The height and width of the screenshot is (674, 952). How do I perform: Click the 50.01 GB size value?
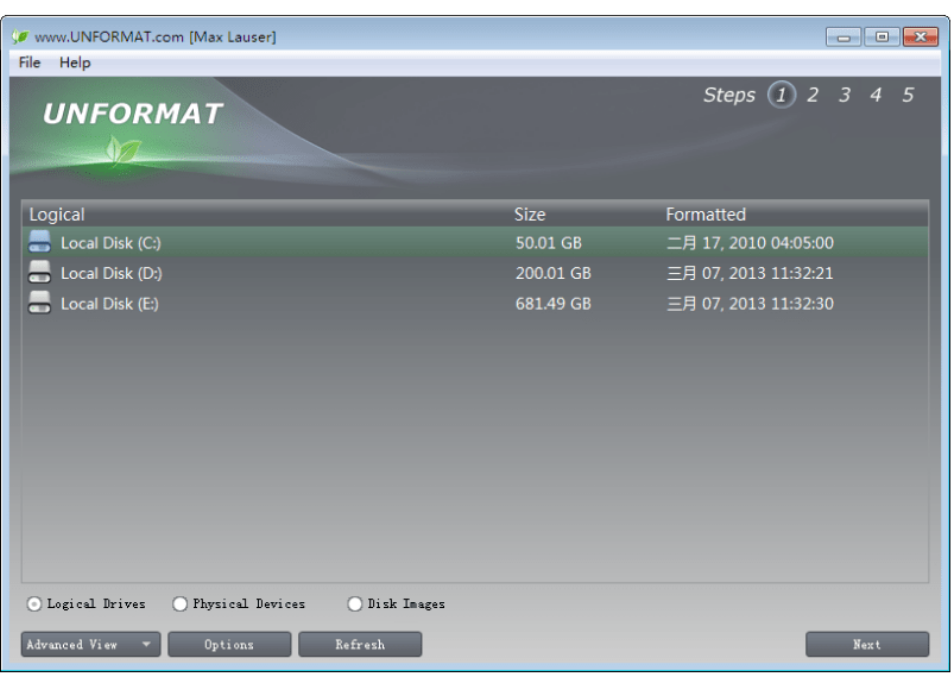(x=549, y=243)
